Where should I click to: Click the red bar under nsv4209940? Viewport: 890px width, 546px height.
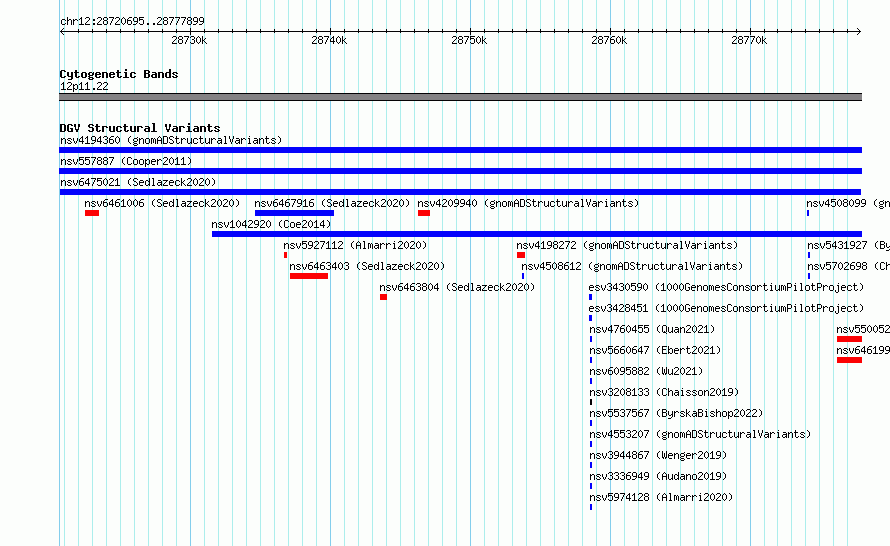(424, 213)
